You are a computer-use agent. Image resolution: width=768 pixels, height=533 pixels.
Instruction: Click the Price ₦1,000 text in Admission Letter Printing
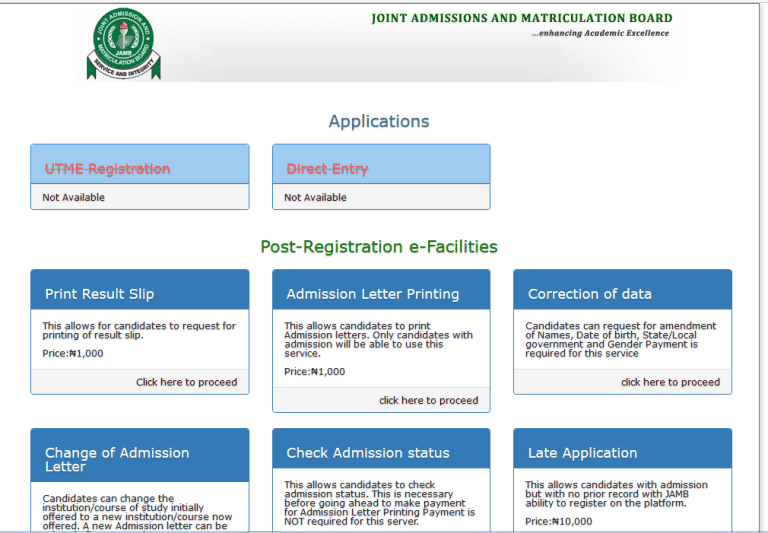click(314, 371)
